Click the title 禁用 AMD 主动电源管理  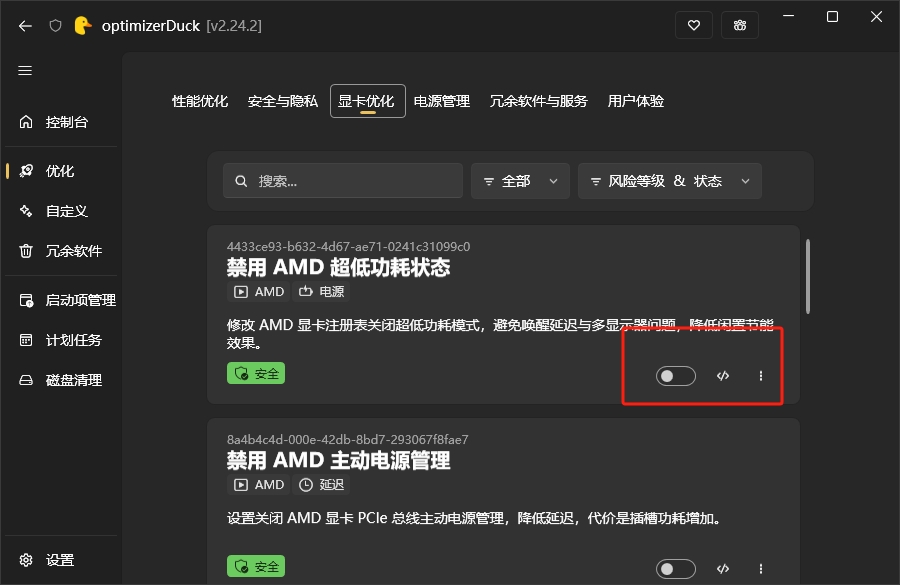339,460
